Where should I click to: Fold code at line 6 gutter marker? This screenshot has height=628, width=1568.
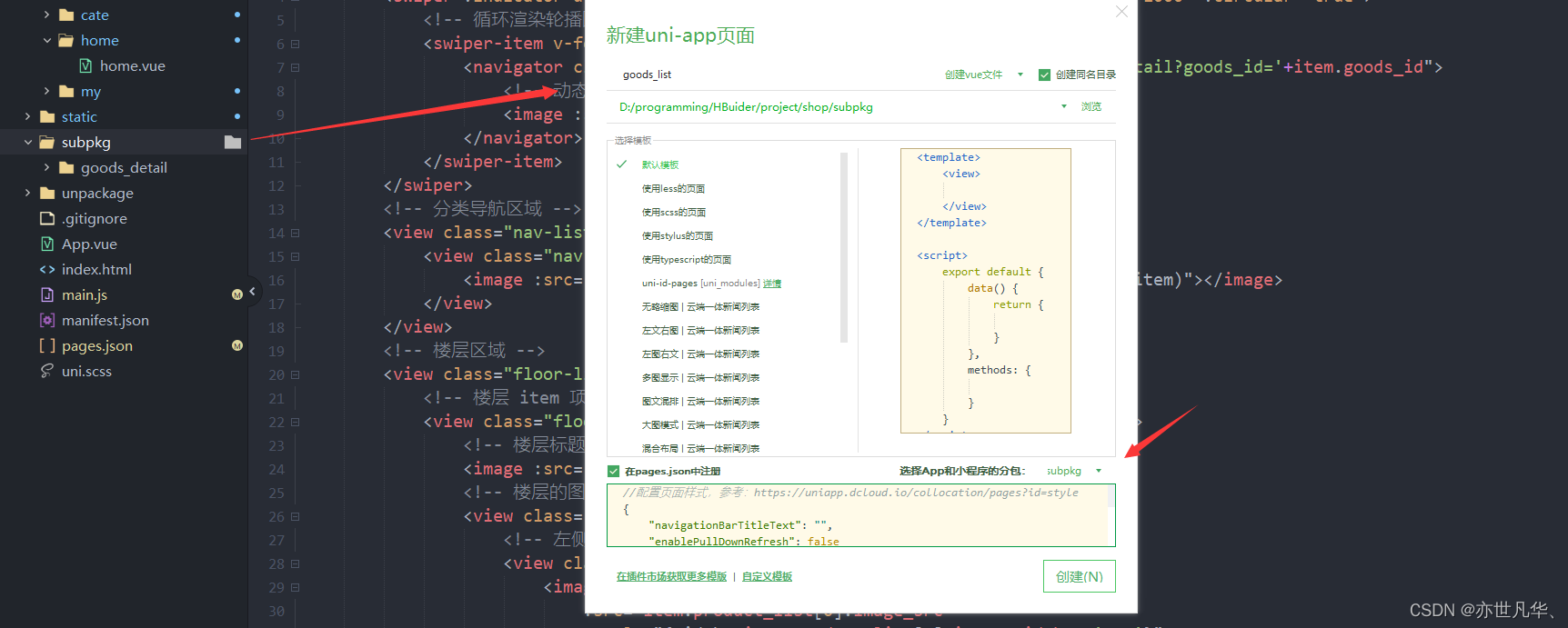(295, 44)
